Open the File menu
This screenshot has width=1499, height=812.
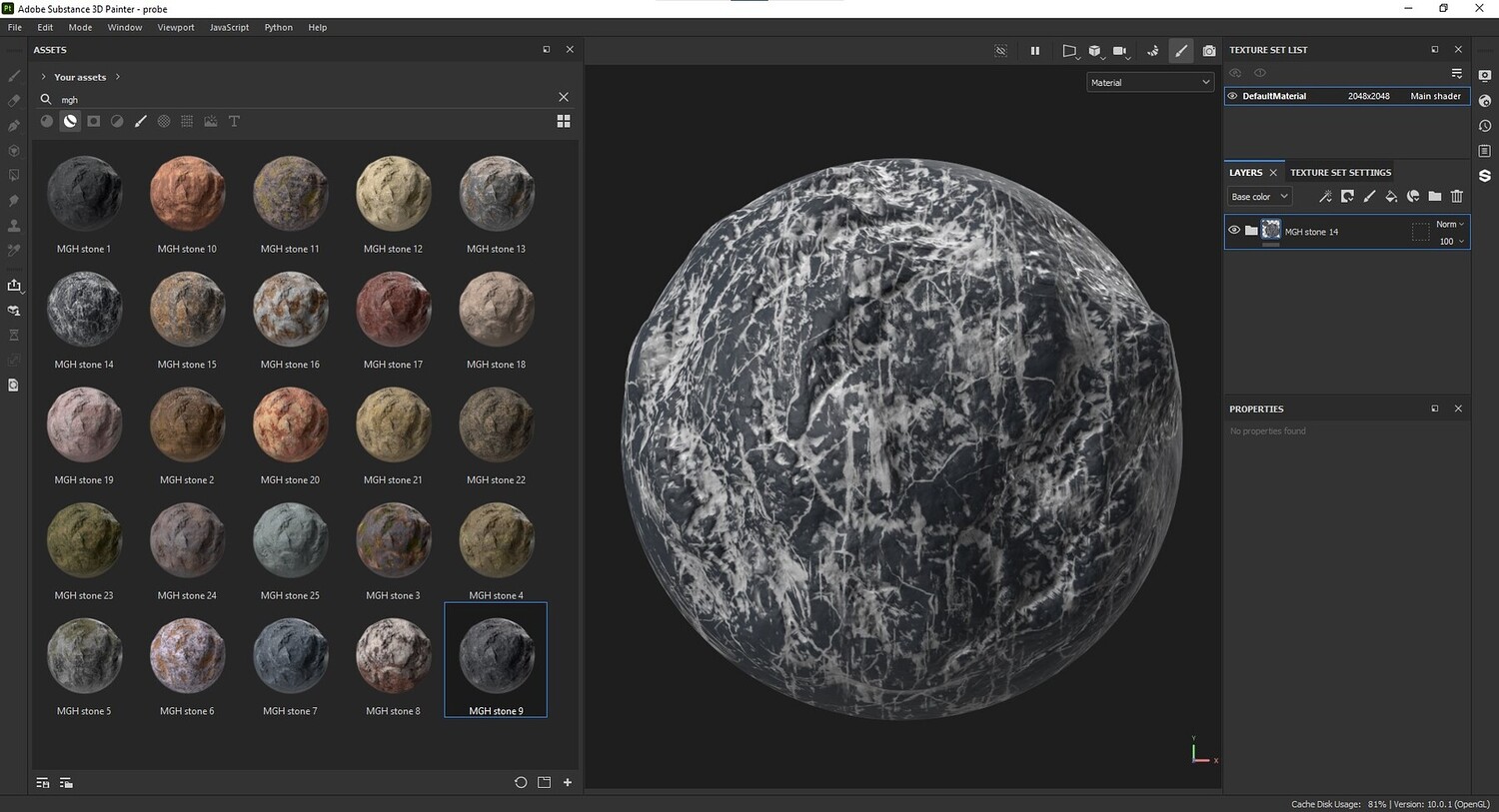15,27
